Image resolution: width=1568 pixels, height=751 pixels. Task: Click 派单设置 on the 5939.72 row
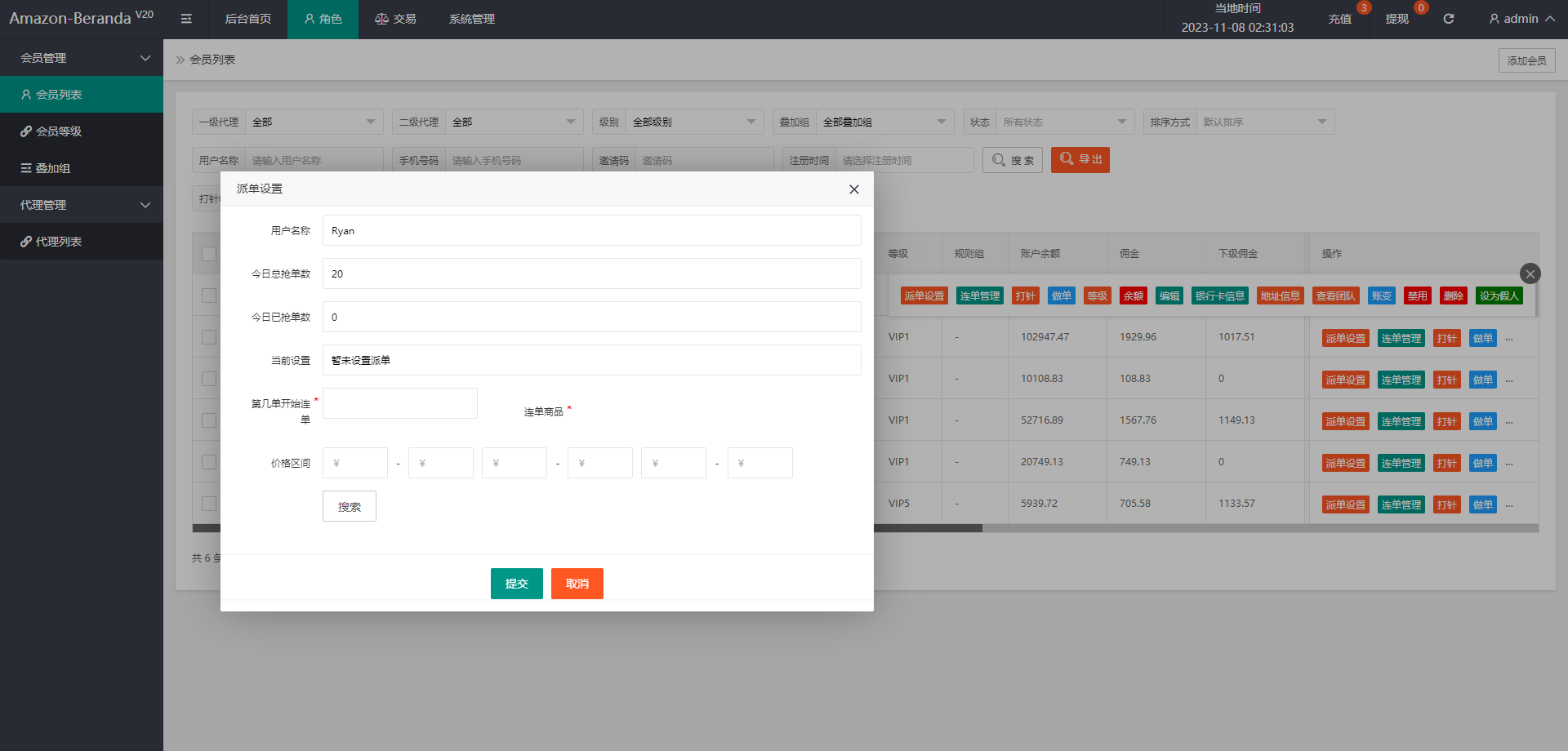tap(1346, 504)
